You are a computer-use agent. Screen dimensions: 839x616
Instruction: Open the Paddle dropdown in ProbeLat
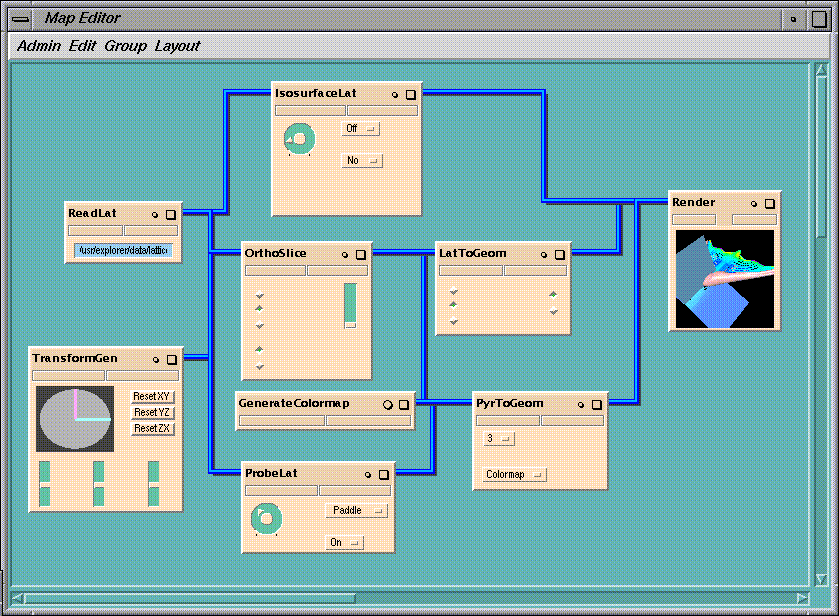[x=355, y=510]
